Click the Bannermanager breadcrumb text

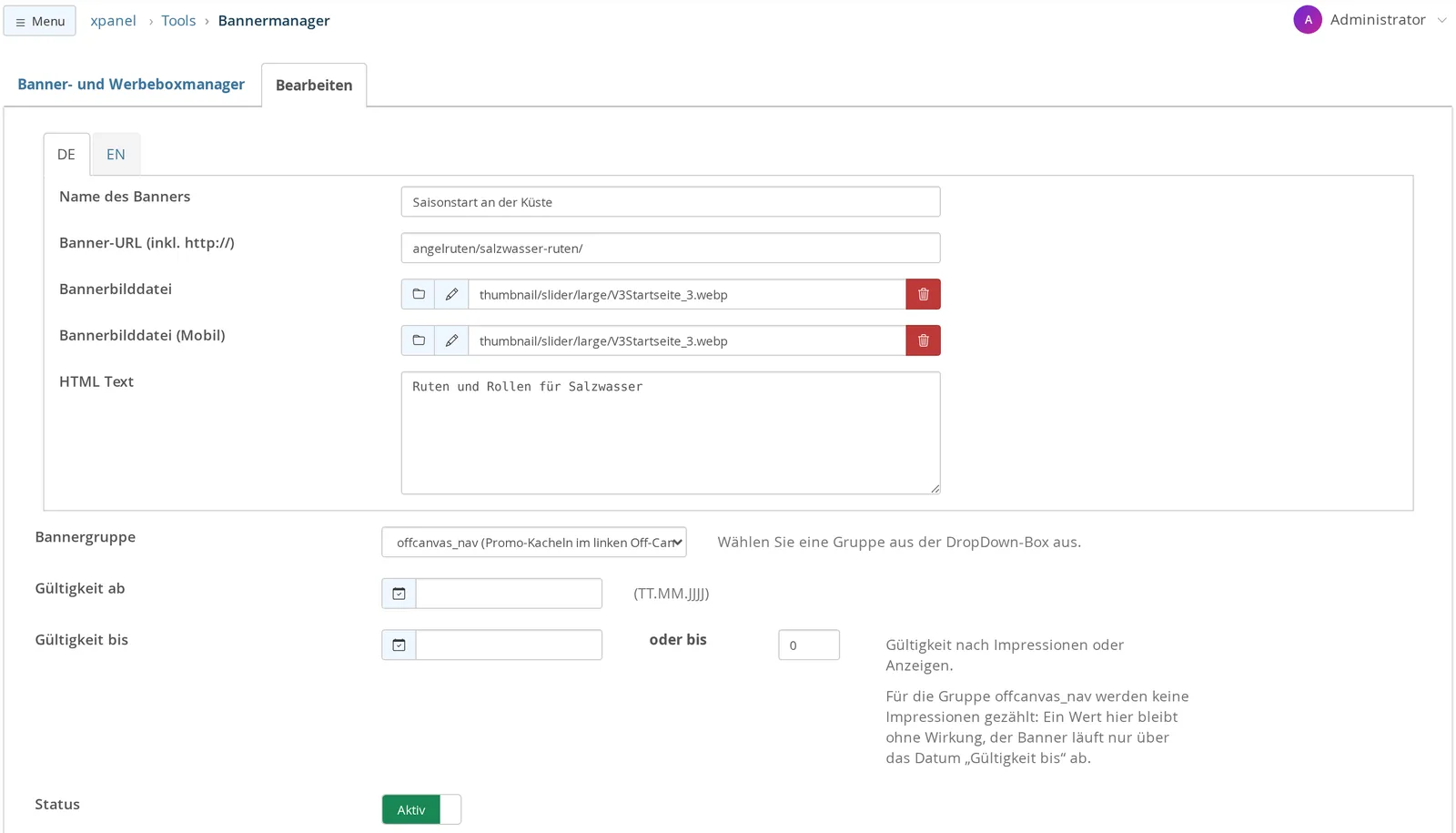(274, 20)
